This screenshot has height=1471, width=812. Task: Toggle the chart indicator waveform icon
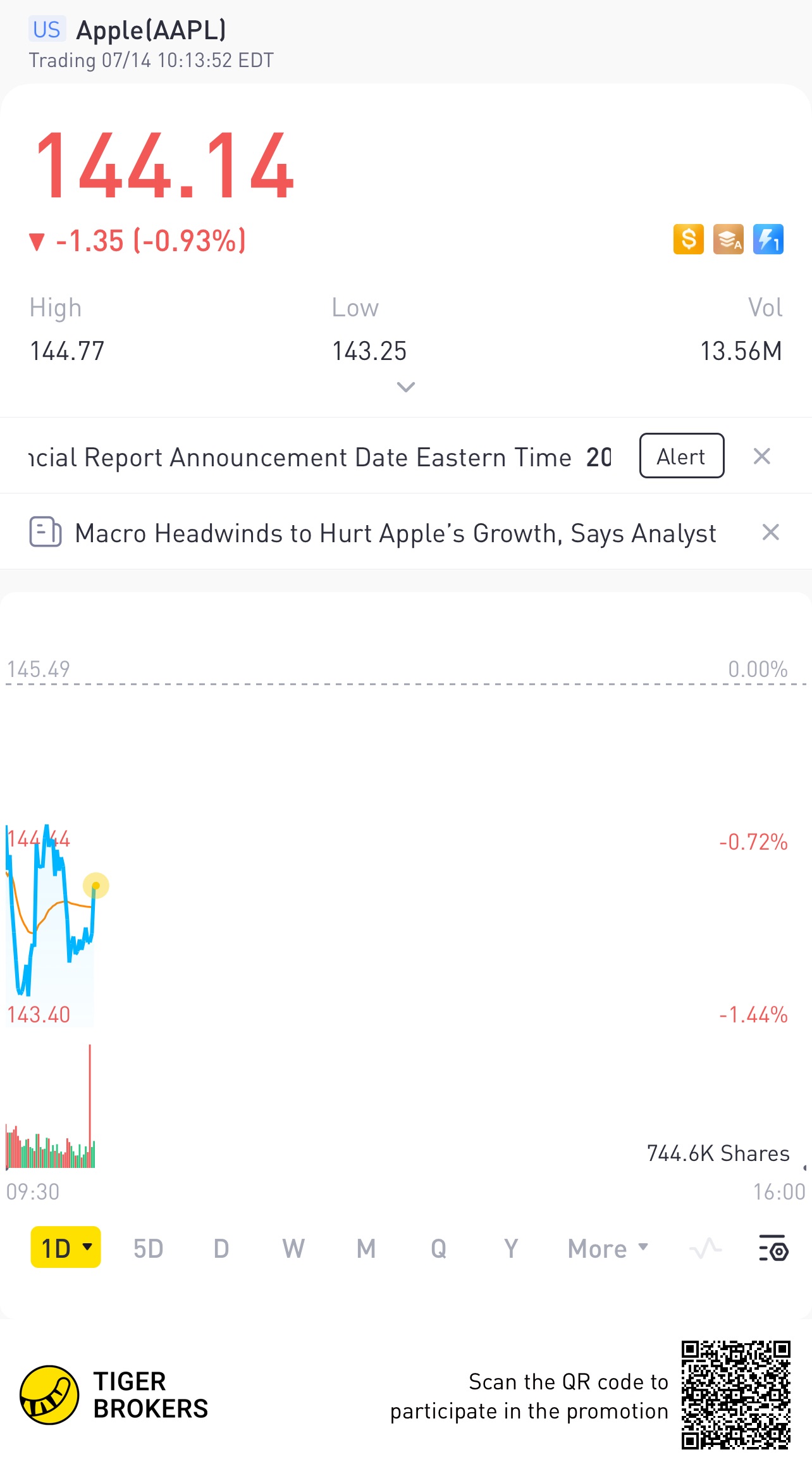point(705,1248)
